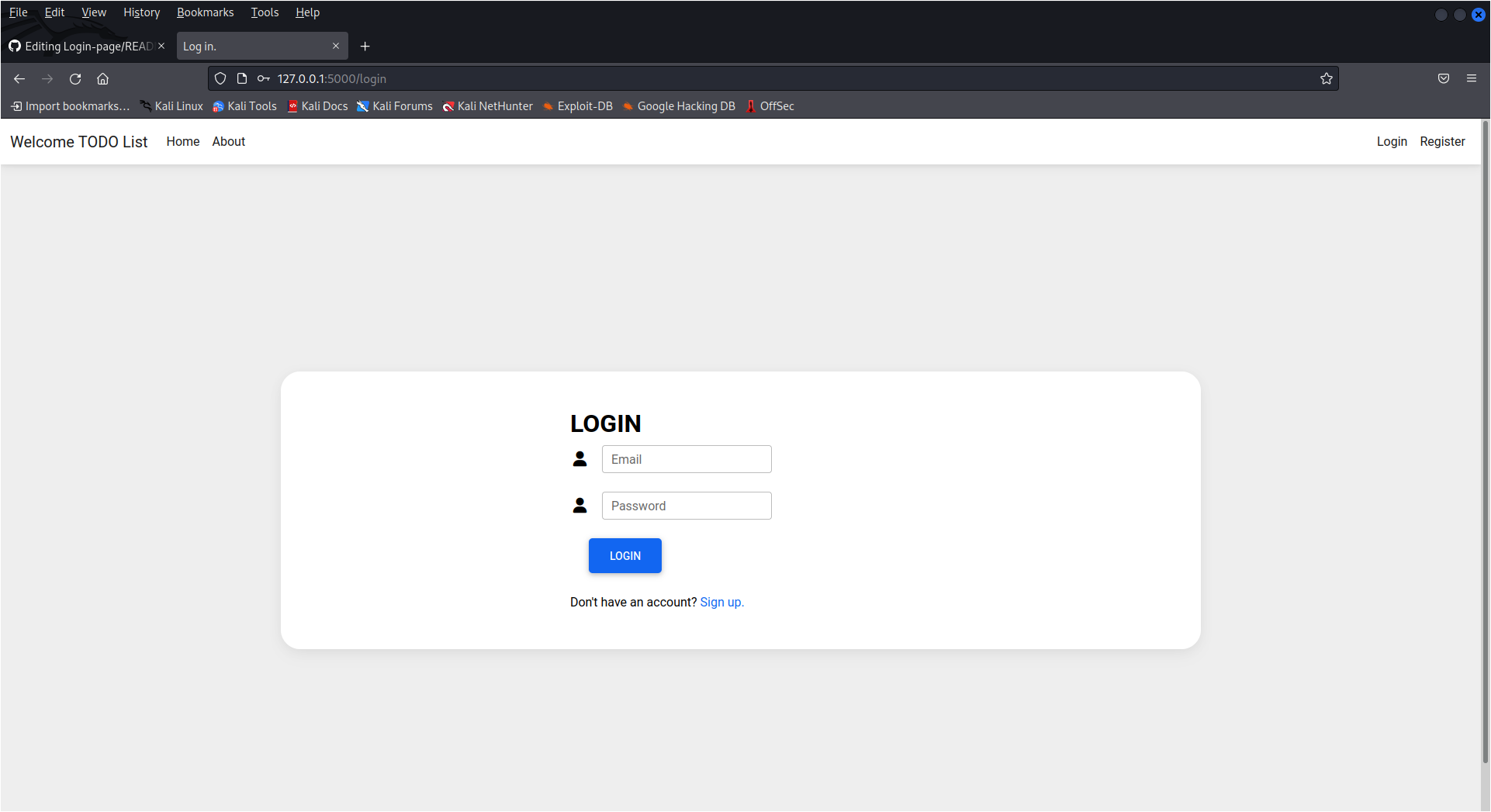Close the Editing Login-page README tab

(161, 46)
